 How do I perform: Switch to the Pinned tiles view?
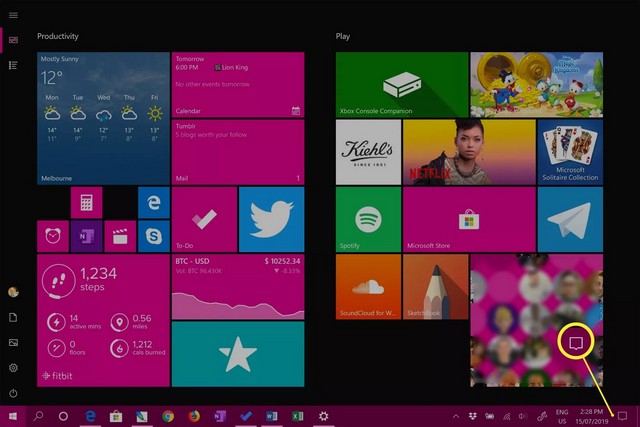[x=13, y=40]
